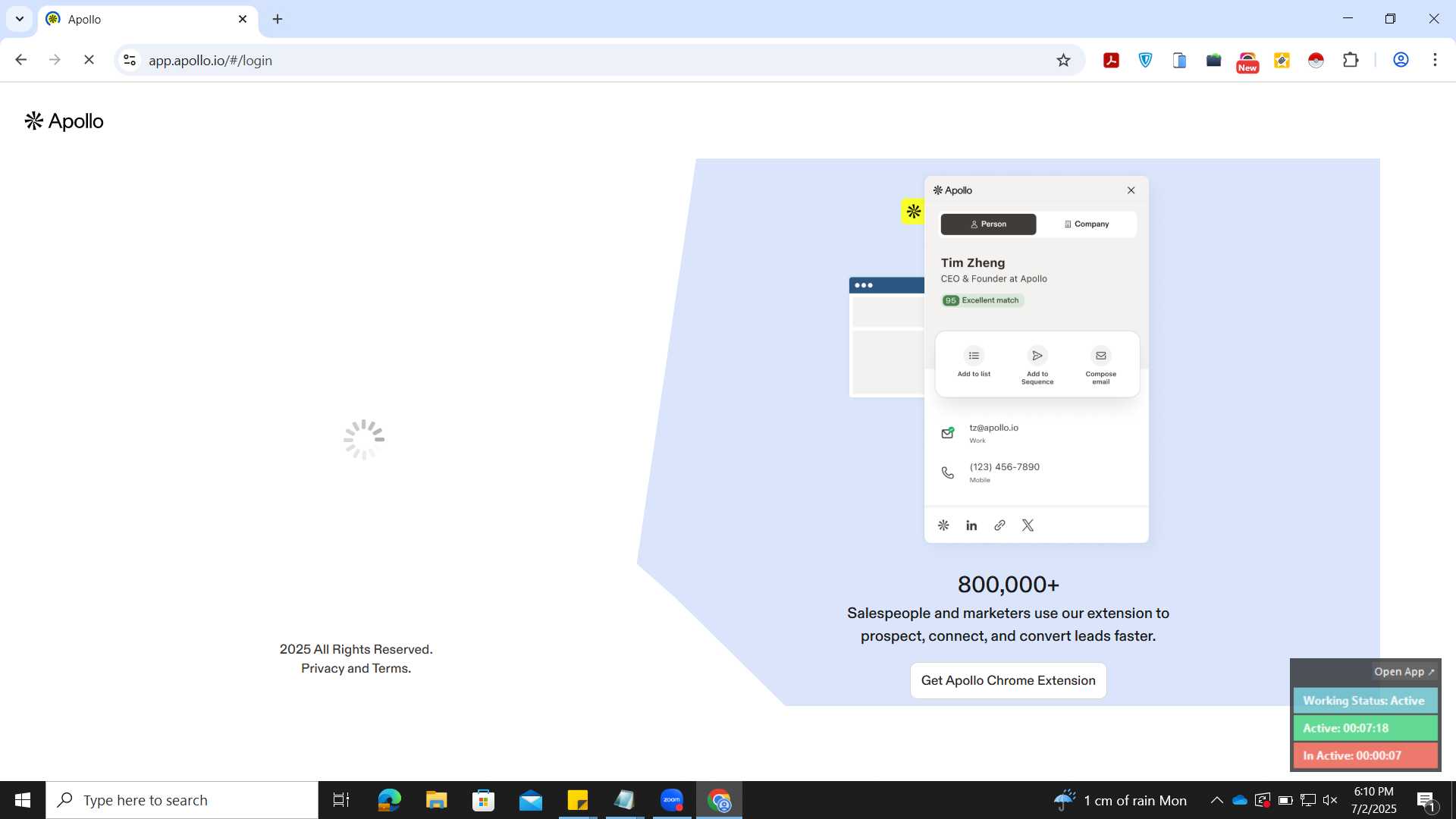Screen dimensions: 1456x819
Task: Click the tz@apollo.io email address
Action: coord(993,428)
